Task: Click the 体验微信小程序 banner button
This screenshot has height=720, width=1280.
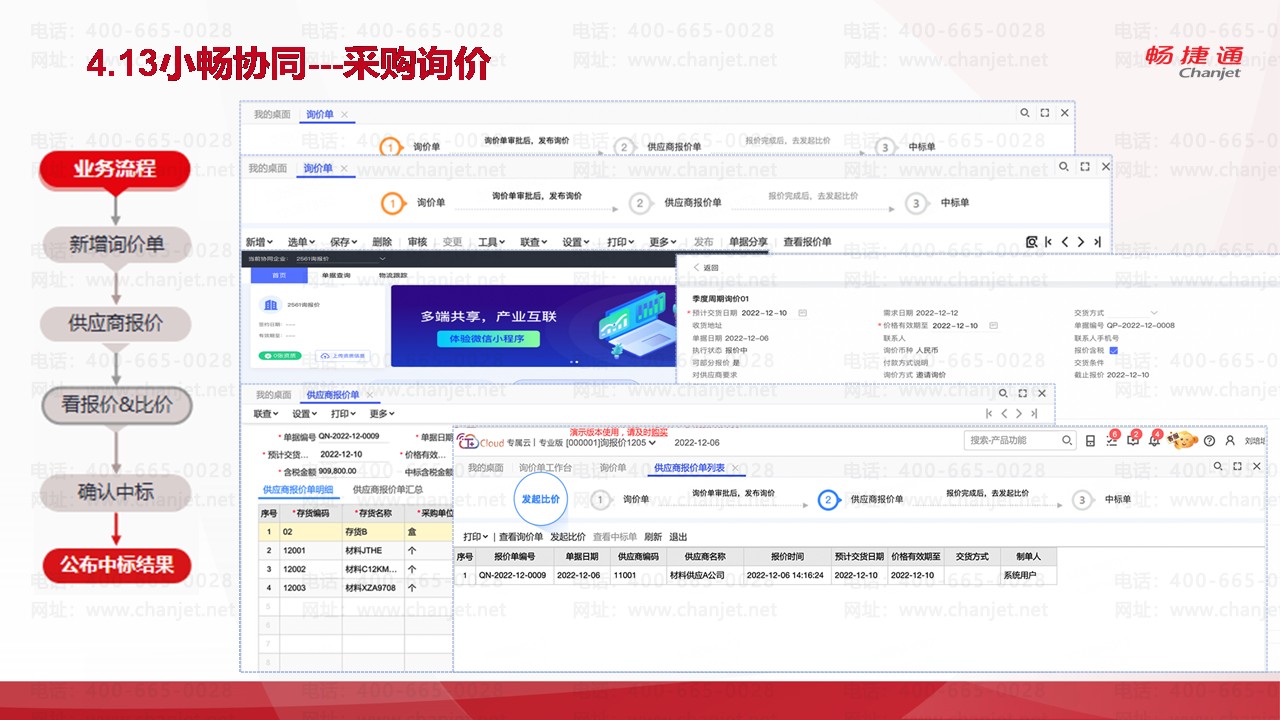Action: (488, 339)
